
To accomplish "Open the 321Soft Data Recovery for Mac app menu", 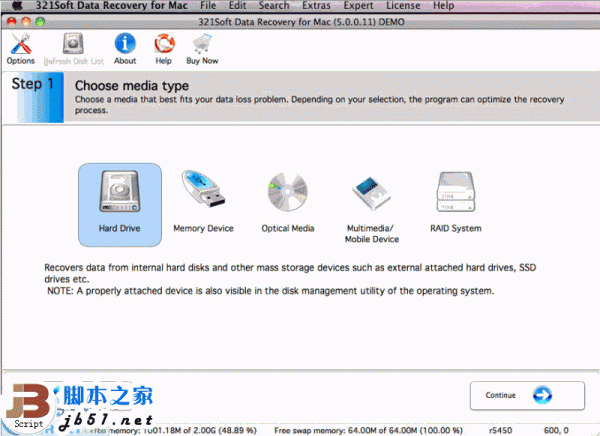I will coord(111,5).
